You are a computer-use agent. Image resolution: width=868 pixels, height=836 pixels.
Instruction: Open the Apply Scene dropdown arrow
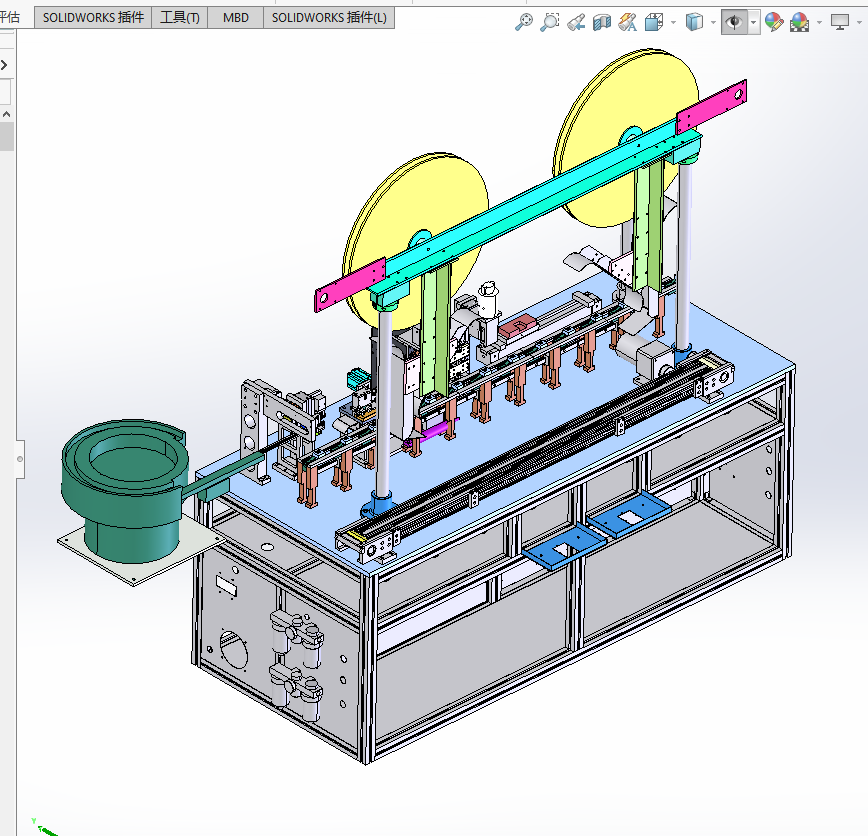818,22
